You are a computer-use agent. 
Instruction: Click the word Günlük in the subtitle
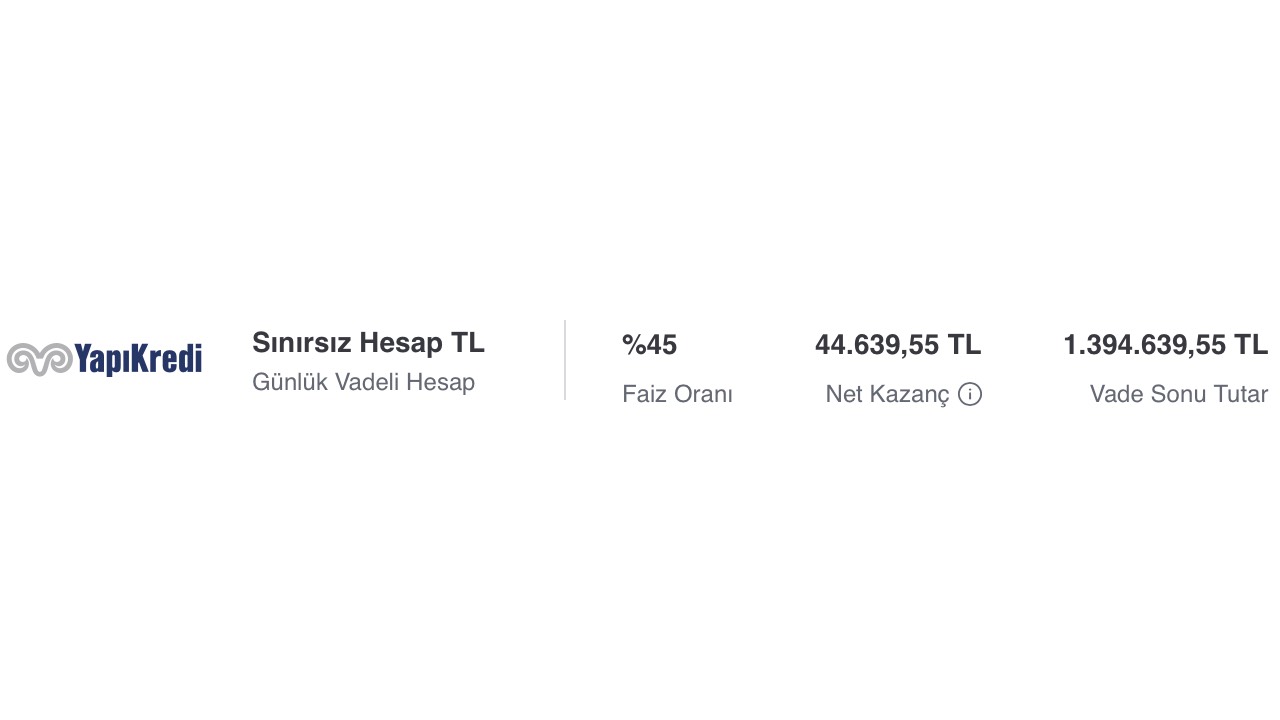[x=290, y=382]
